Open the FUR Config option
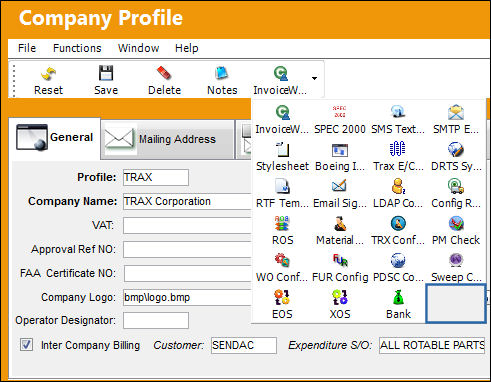The height and width of the screenshot is (382, 491). 340,267
